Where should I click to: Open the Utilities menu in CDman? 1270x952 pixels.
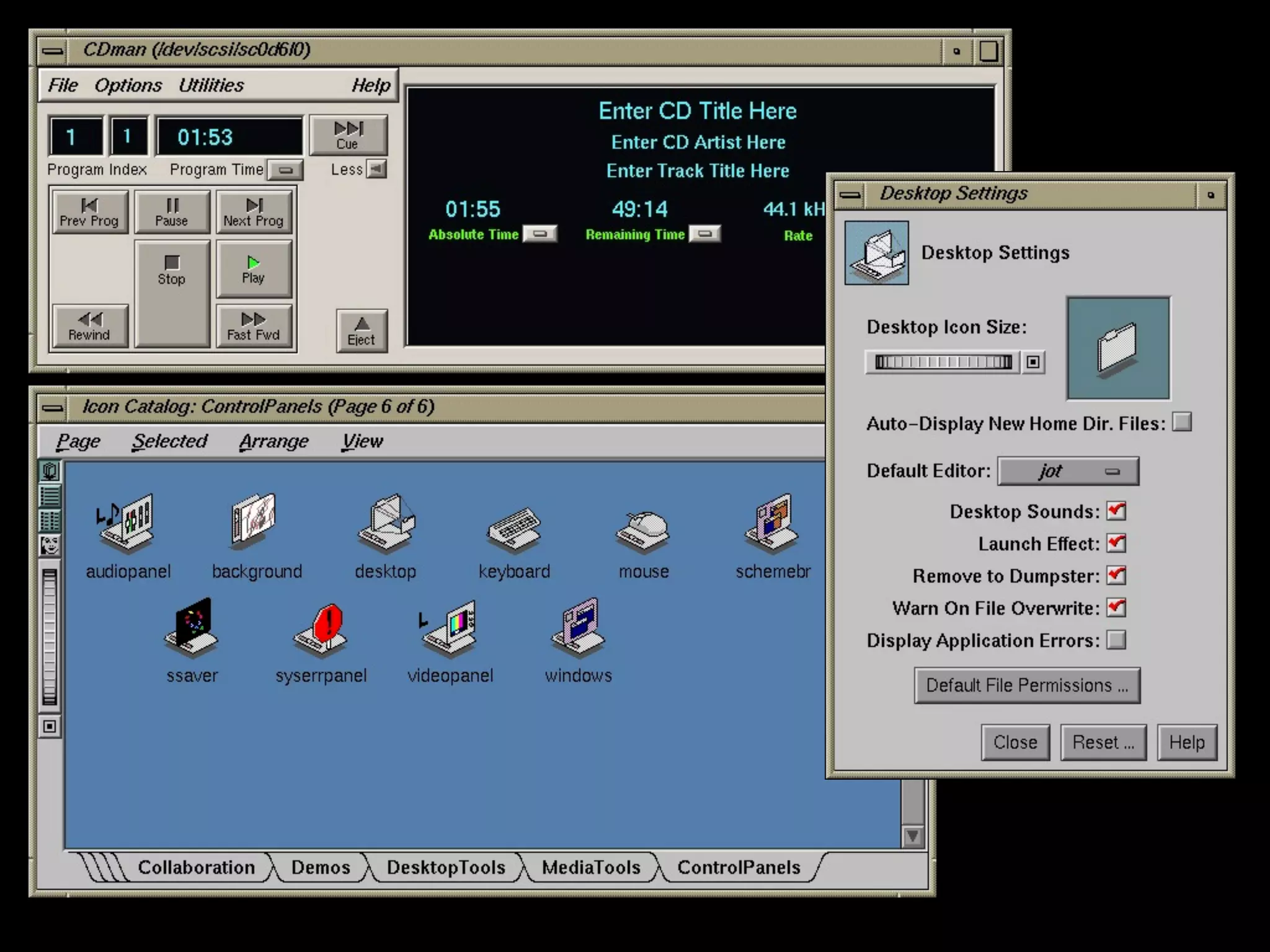211,85
